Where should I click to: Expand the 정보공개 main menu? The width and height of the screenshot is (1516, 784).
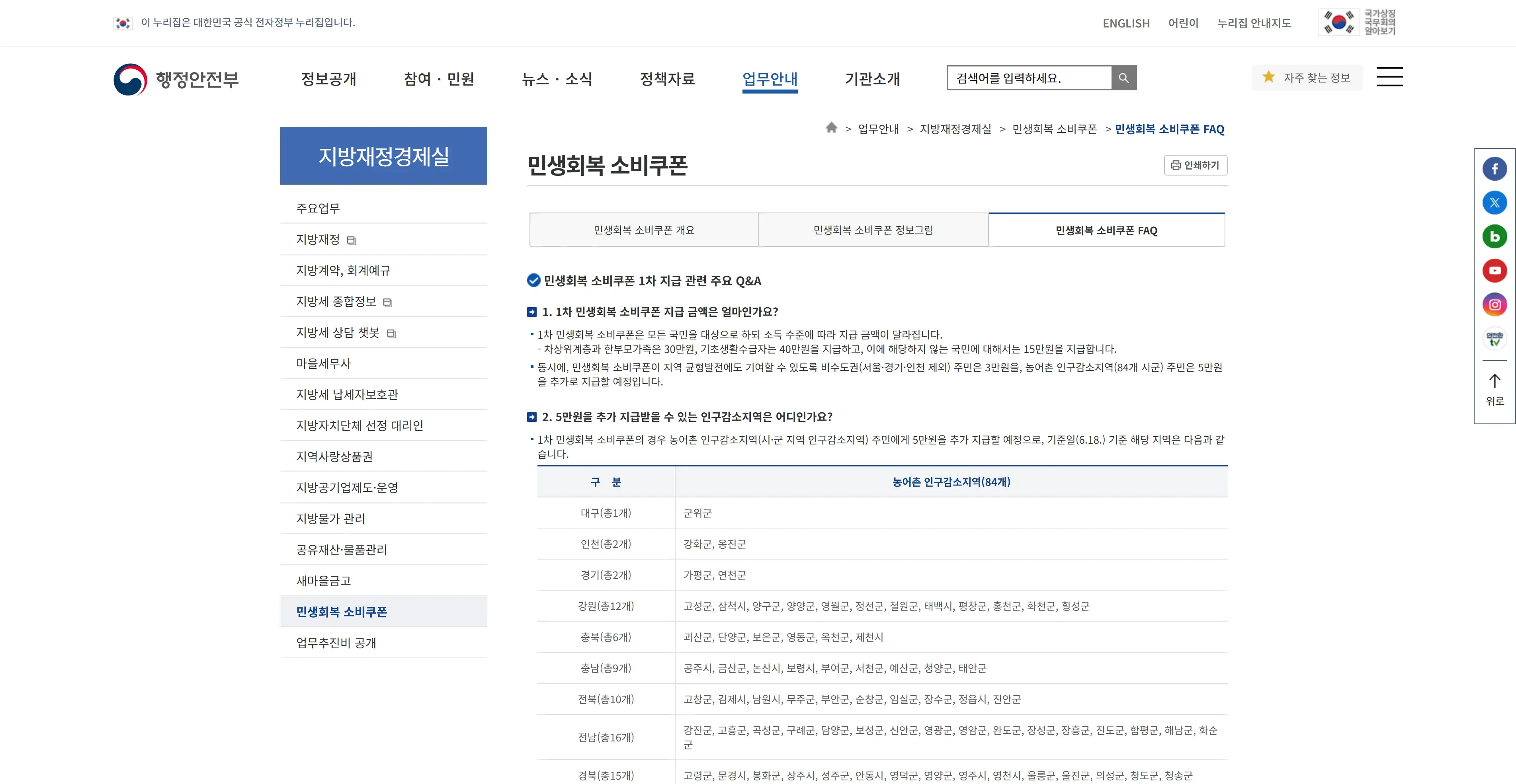point(328,79)
